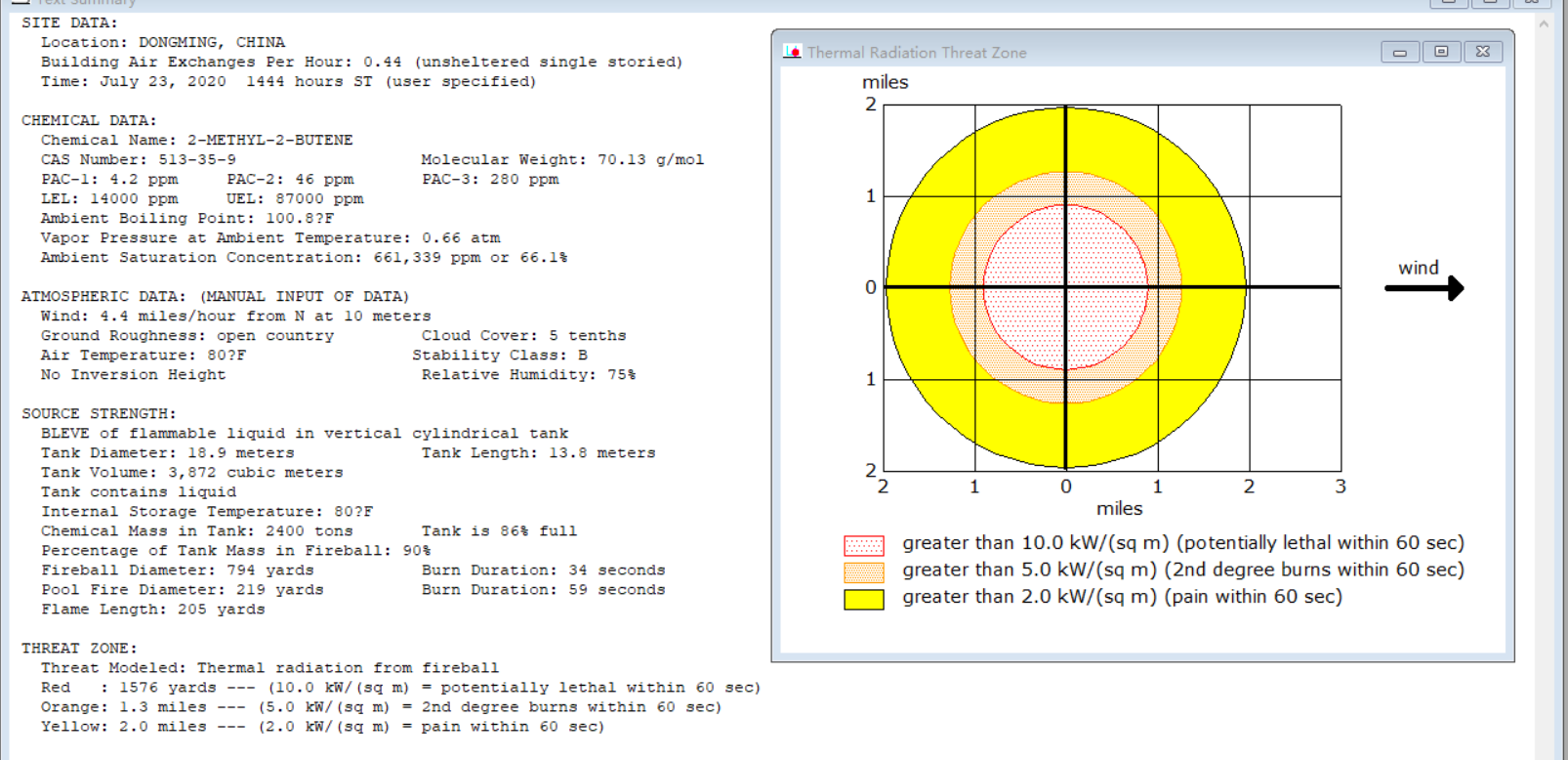1568x760 pixels.
Task: Click 'Stability Class: B' text
Action: [500, 355]
